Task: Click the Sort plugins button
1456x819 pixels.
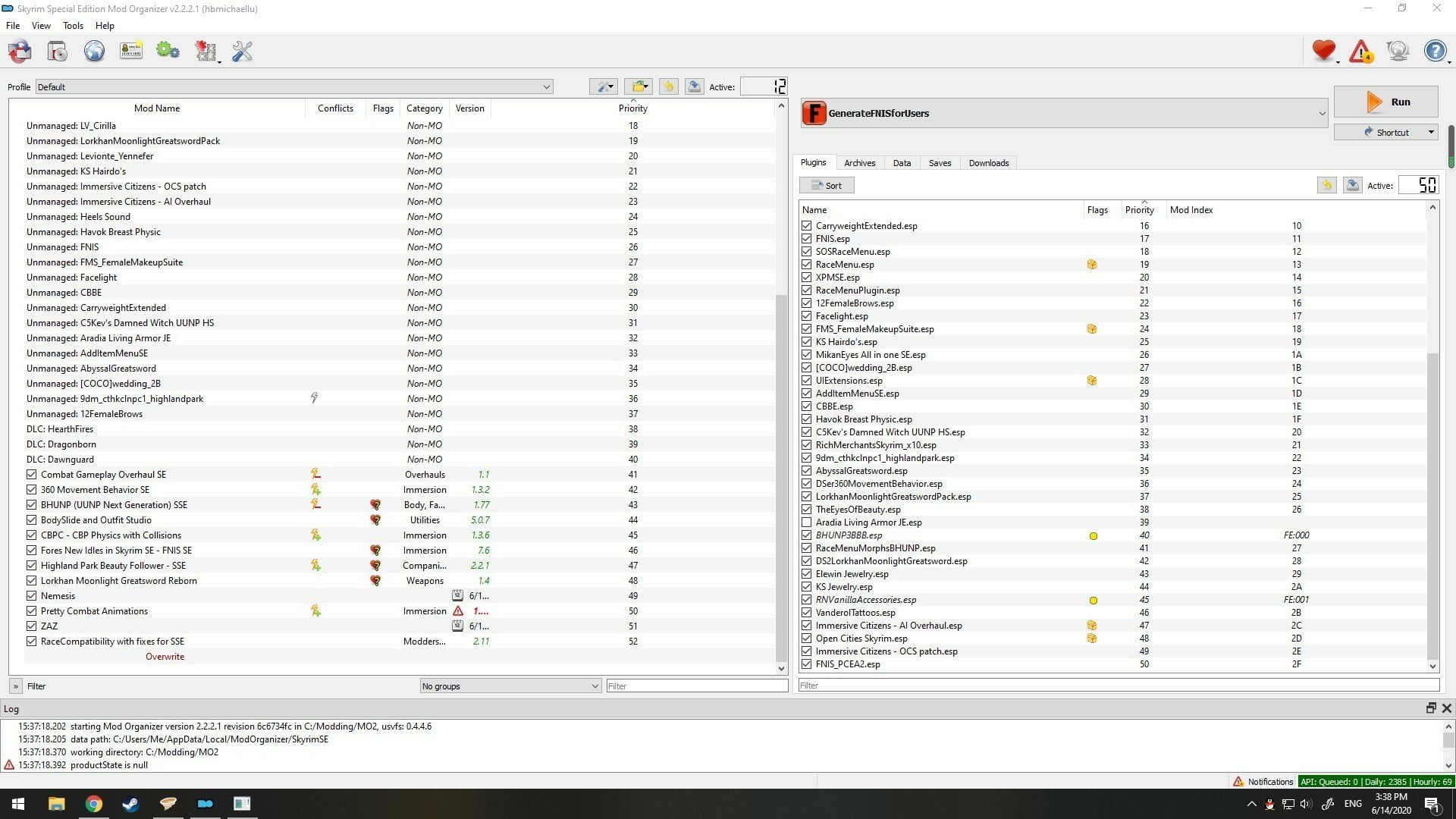Action: tap(827, 185)
